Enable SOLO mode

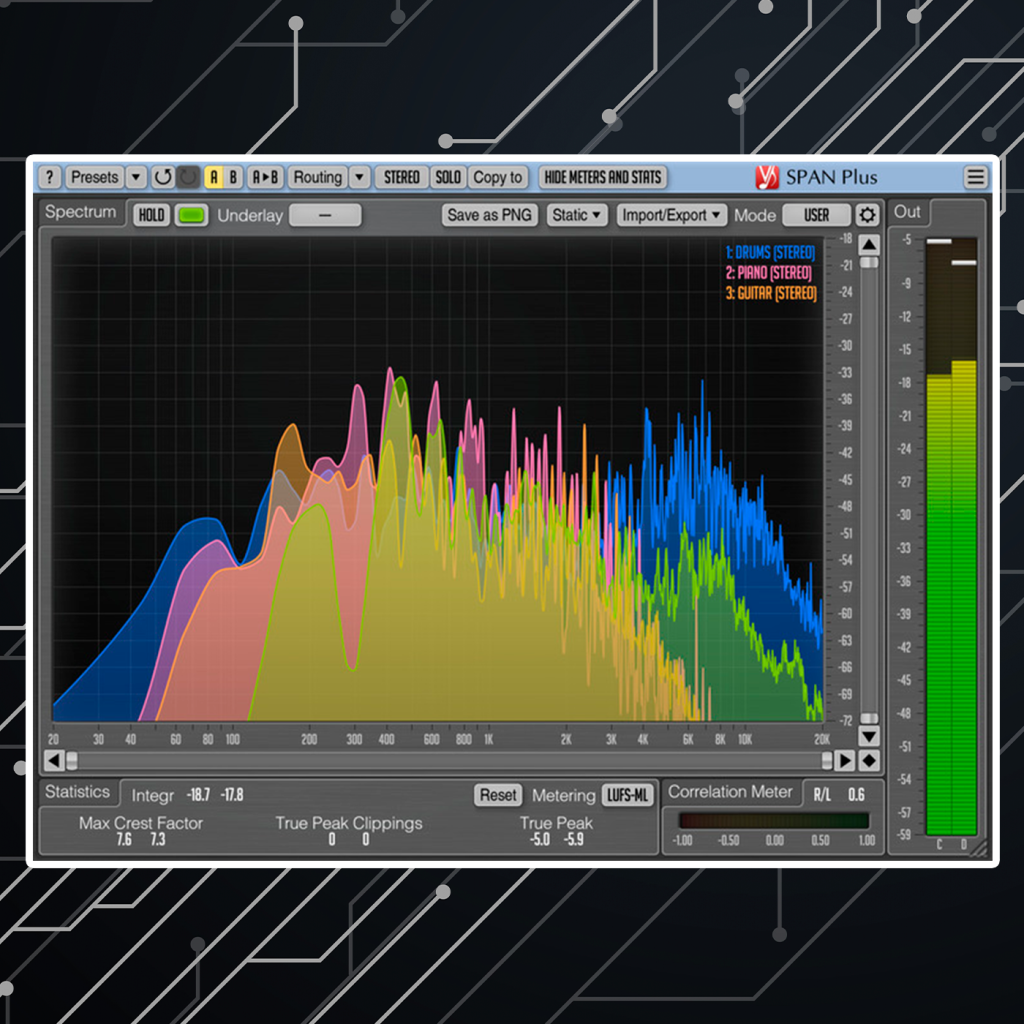pos(447,177)
